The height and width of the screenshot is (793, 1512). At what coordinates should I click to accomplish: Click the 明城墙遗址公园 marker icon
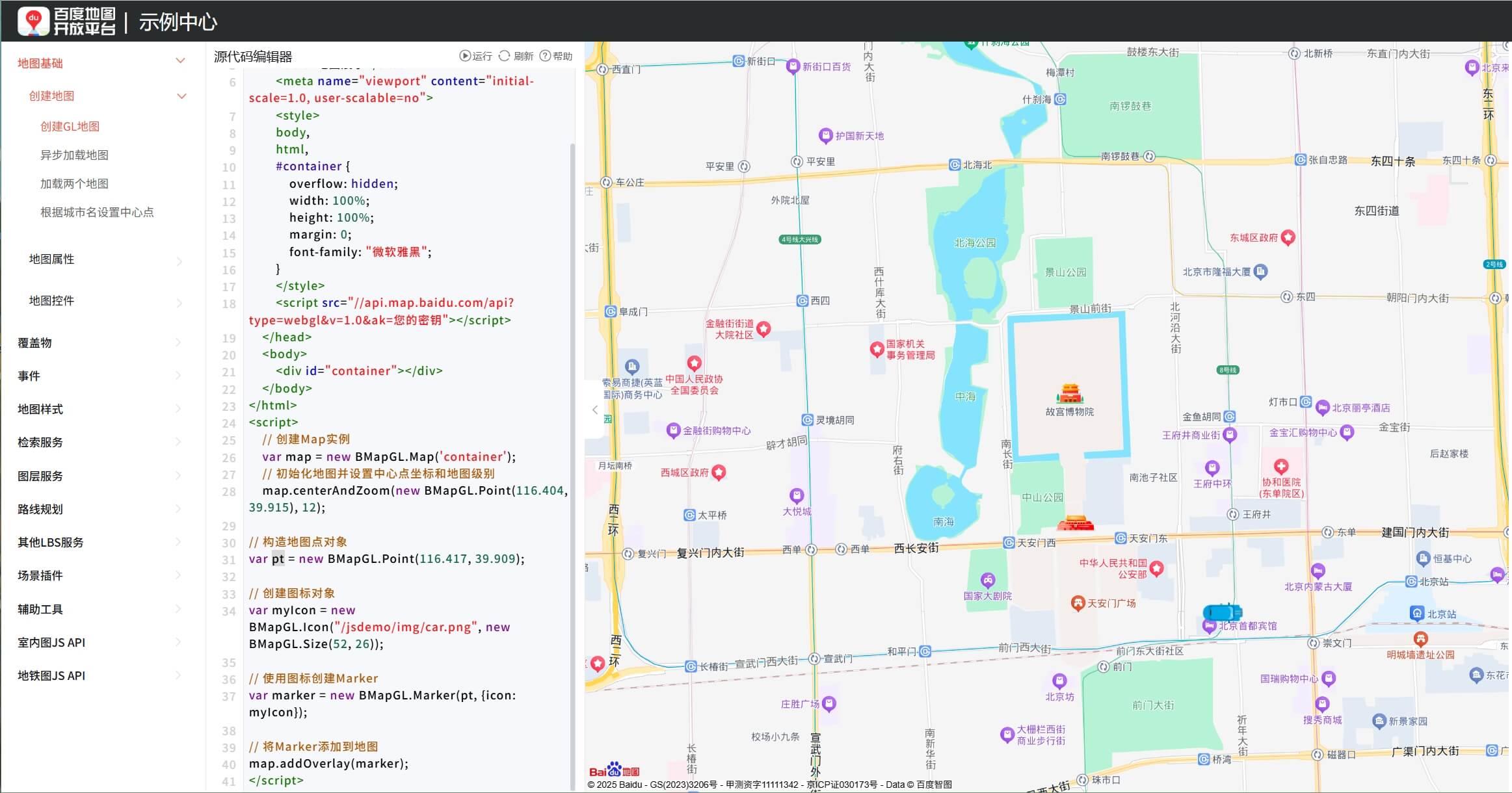click(1421, 639)
